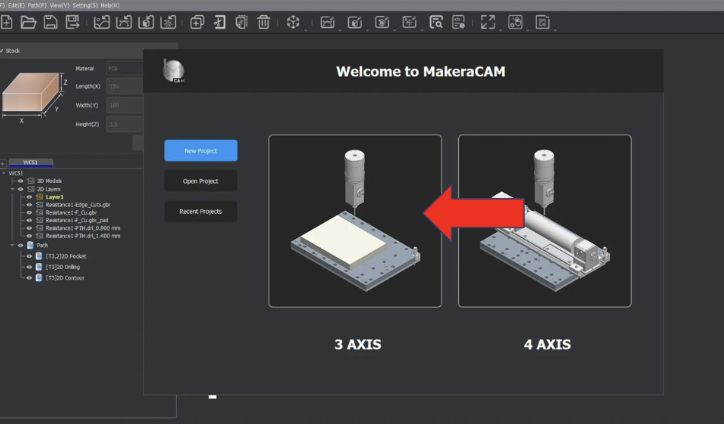Click the Duplicate toolbar icon

[x=197, y=22]
